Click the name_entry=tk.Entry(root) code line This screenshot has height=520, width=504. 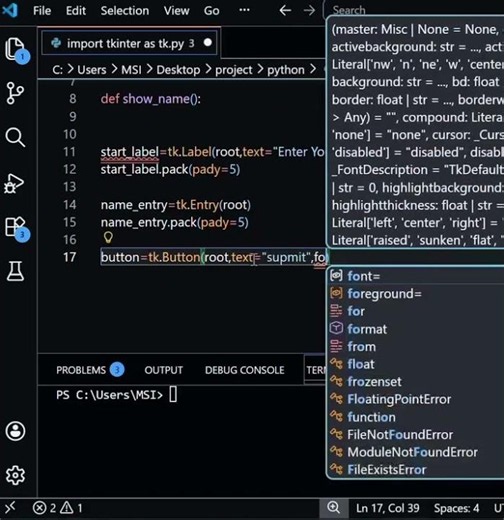(176, 205)
